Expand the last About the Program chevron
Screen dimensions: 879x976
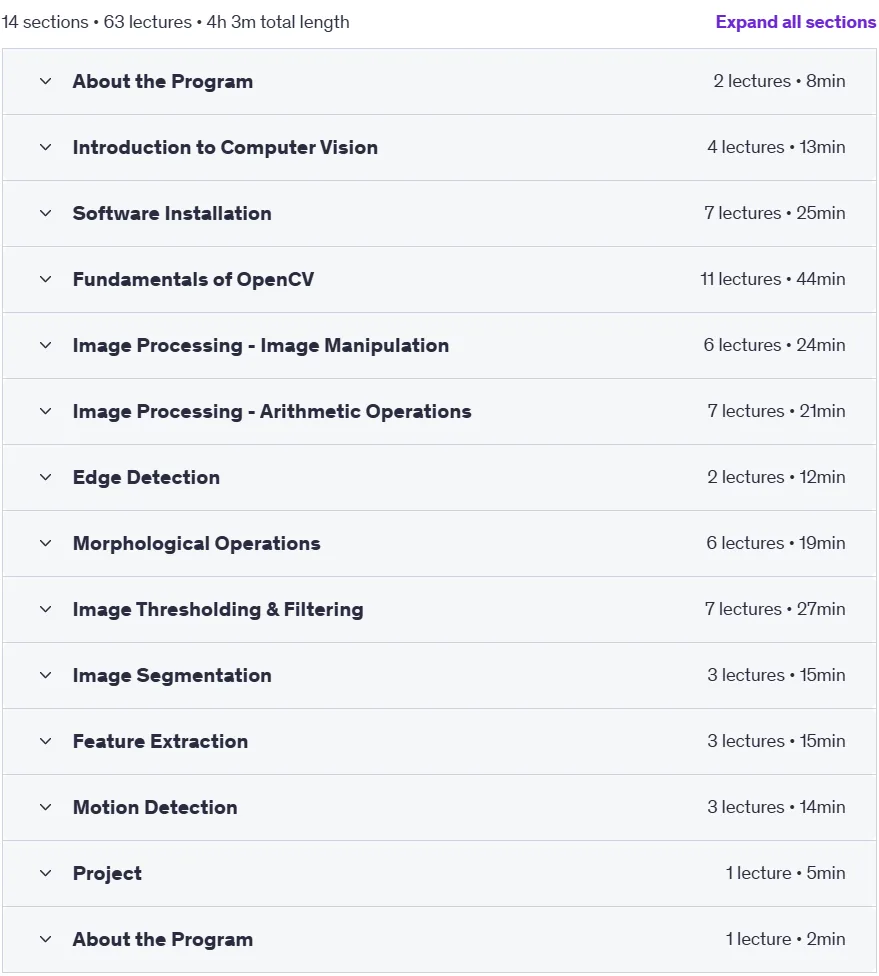click(45, 939)
